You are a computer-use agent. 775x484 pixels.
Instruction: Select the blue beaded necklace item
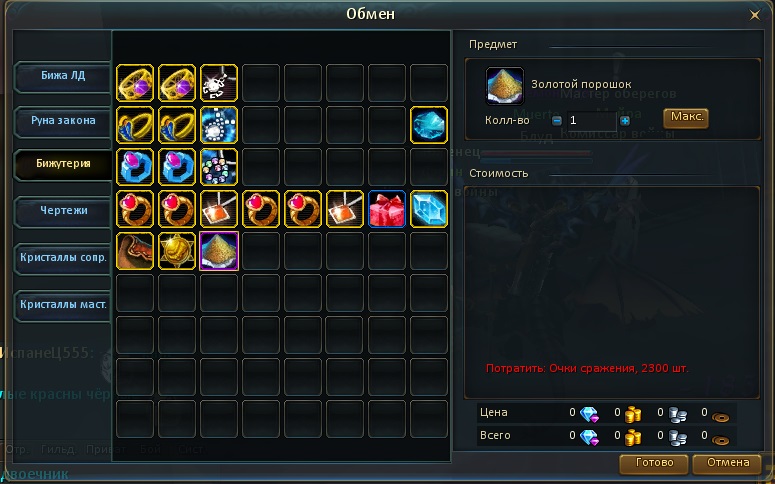pos(219,125)
